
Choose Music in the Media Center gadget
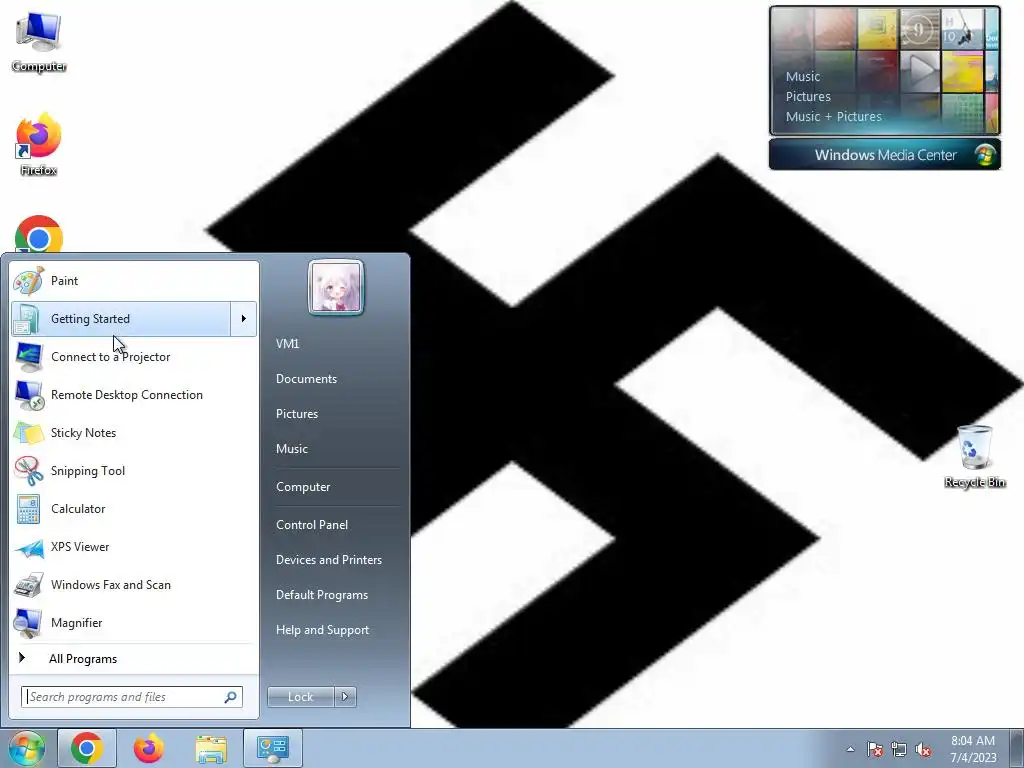[803, 76]
